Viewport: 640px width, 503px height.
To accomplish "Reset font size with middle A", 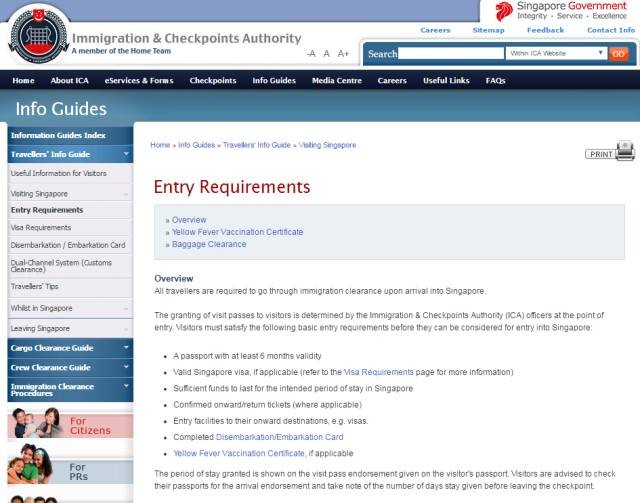I will (x=327, y=53).
